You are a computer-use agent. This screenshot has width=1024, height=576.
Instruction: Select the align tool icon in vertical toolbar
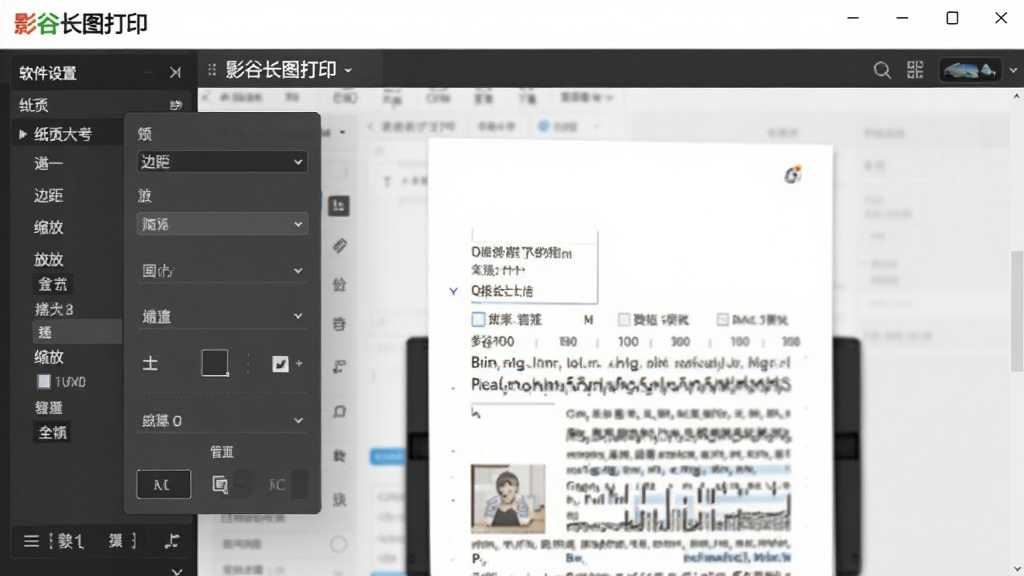[340, 367]
